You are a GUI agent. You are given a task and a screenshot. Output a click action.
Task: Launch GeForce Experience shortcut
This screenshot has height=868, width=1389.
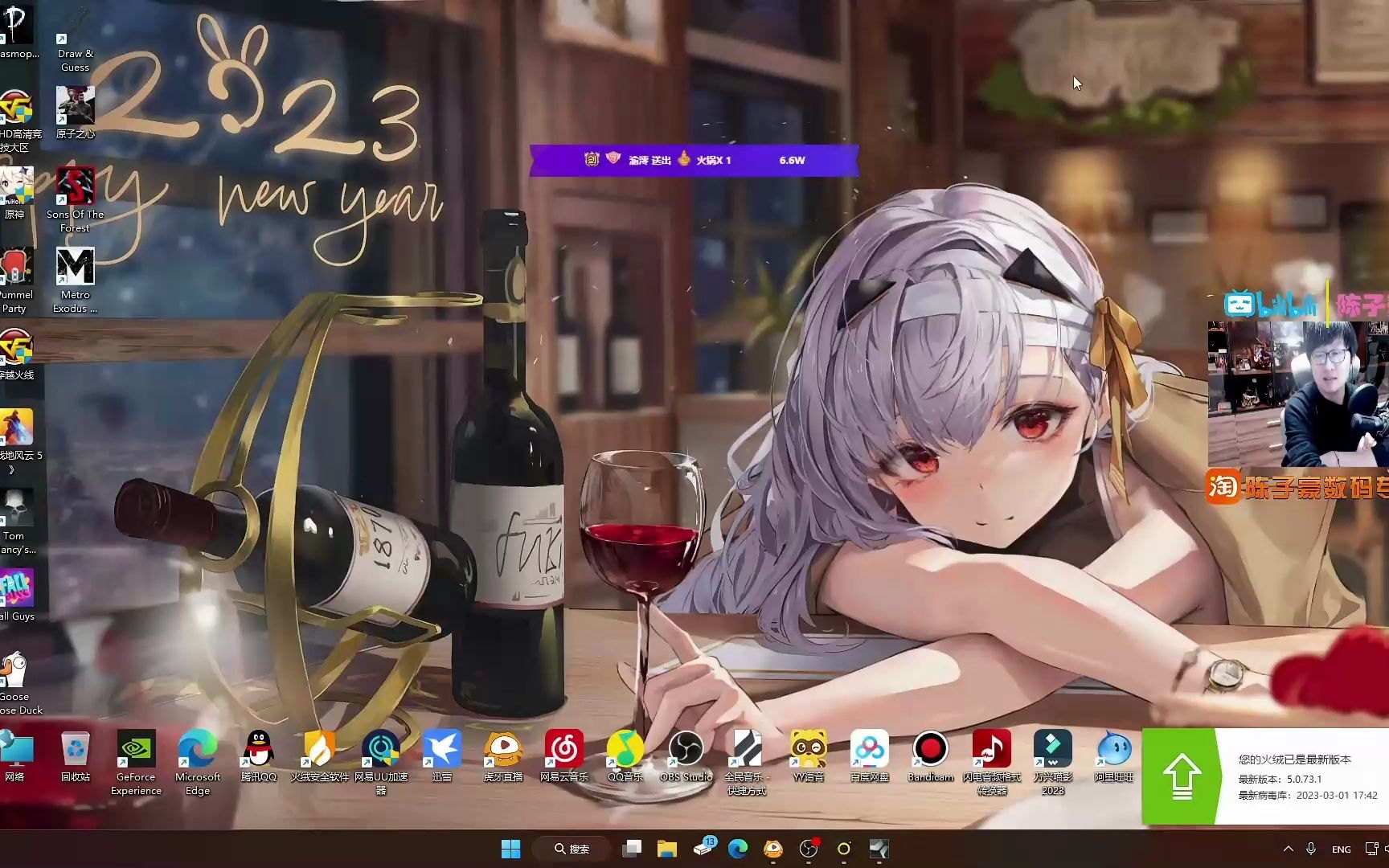(x=136, y=762)
